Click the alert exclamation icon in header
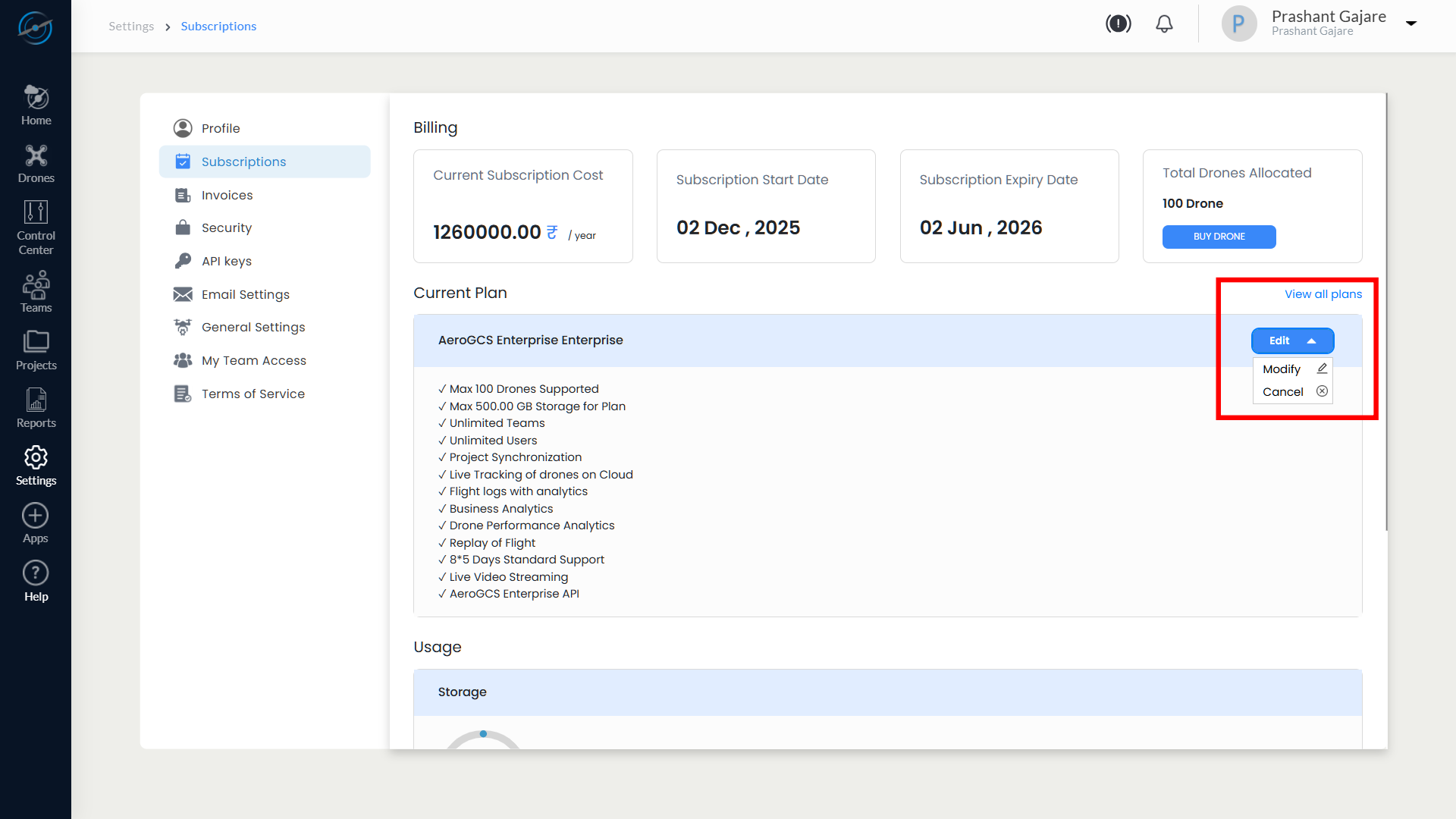1456x819 pixels. click(x=1118, y=24)
